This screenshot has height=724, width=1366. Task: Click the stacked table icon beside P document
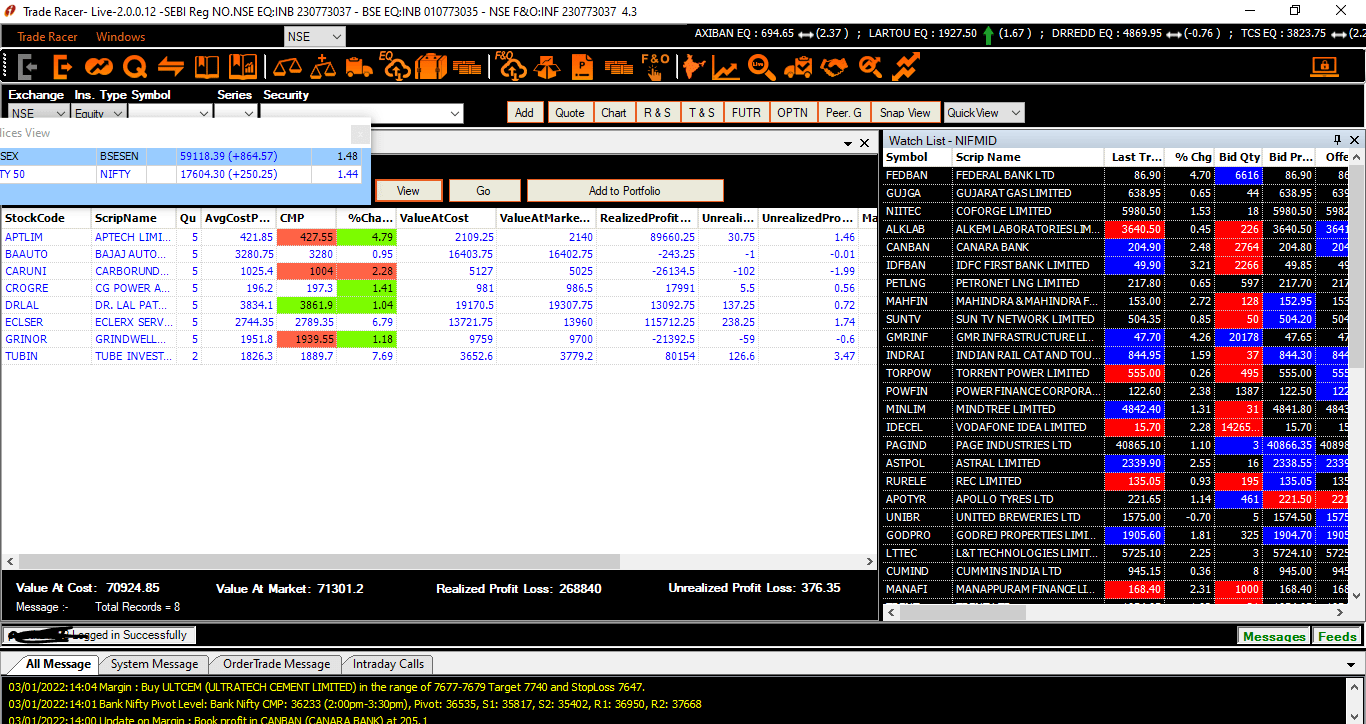(619, 68)
